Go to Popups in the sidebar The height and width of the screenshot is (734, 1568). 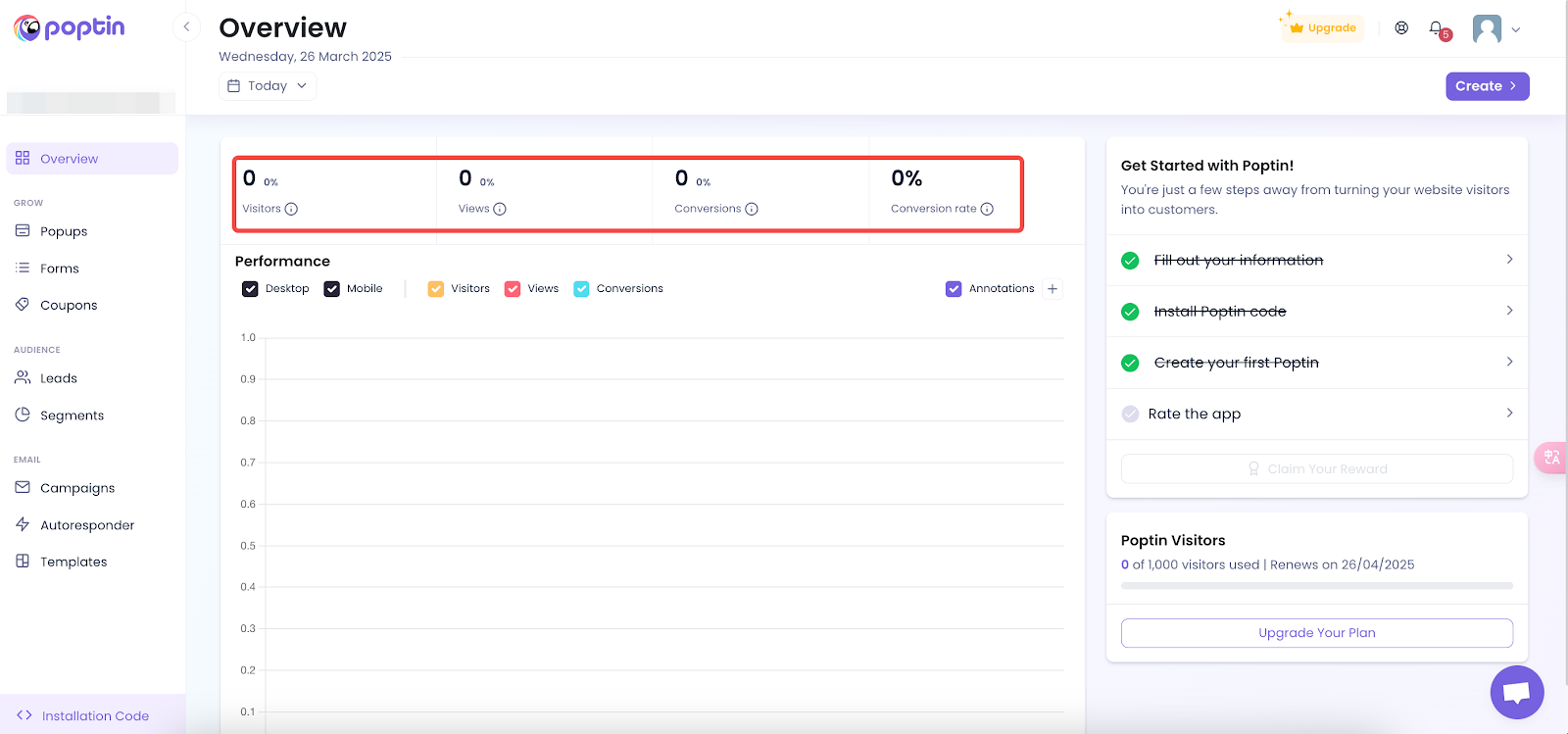click(64, 231)
